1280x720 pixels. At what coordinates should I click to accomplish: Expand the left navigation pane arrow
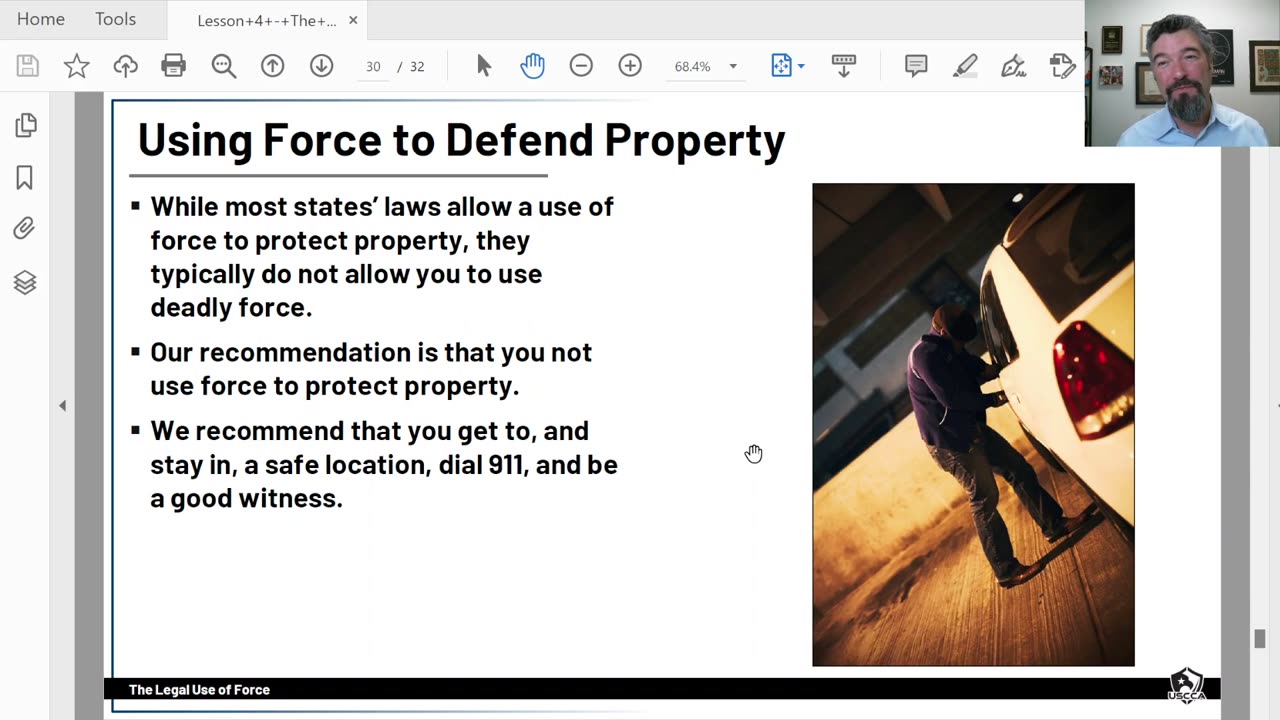(62, 405)
